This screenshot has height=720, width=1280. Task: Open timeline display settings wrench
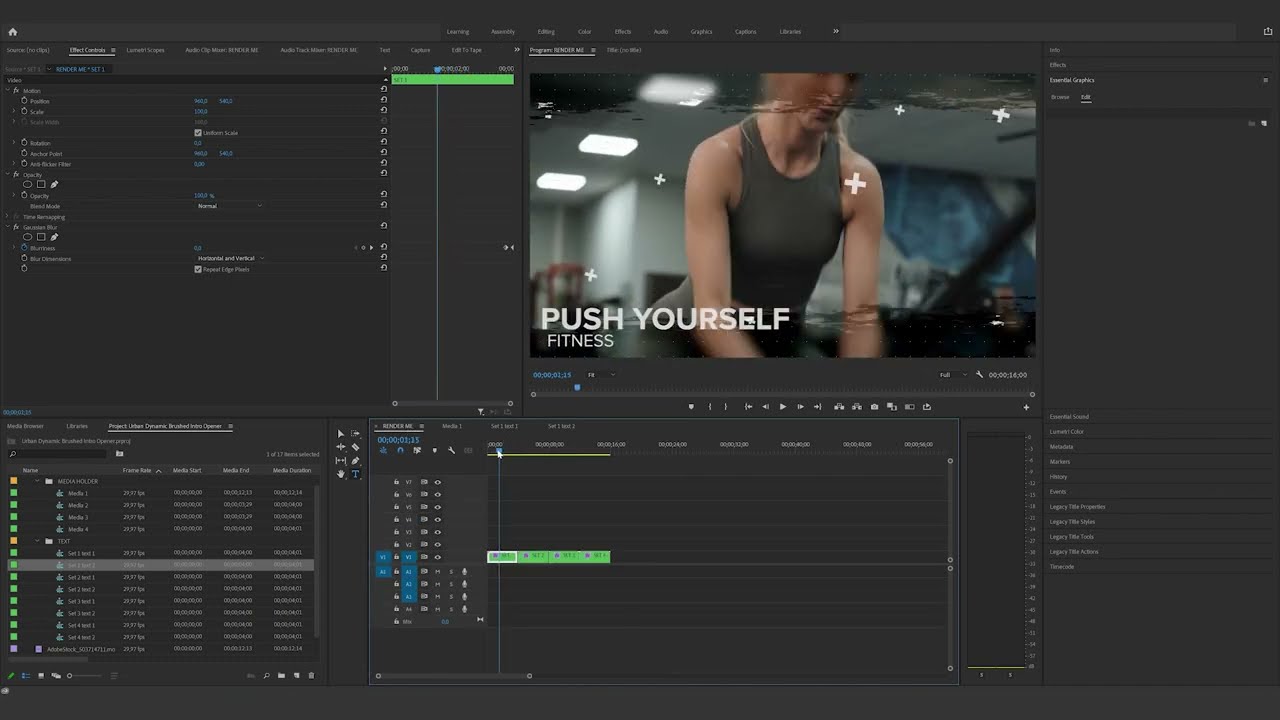click(x=451, y=451)
